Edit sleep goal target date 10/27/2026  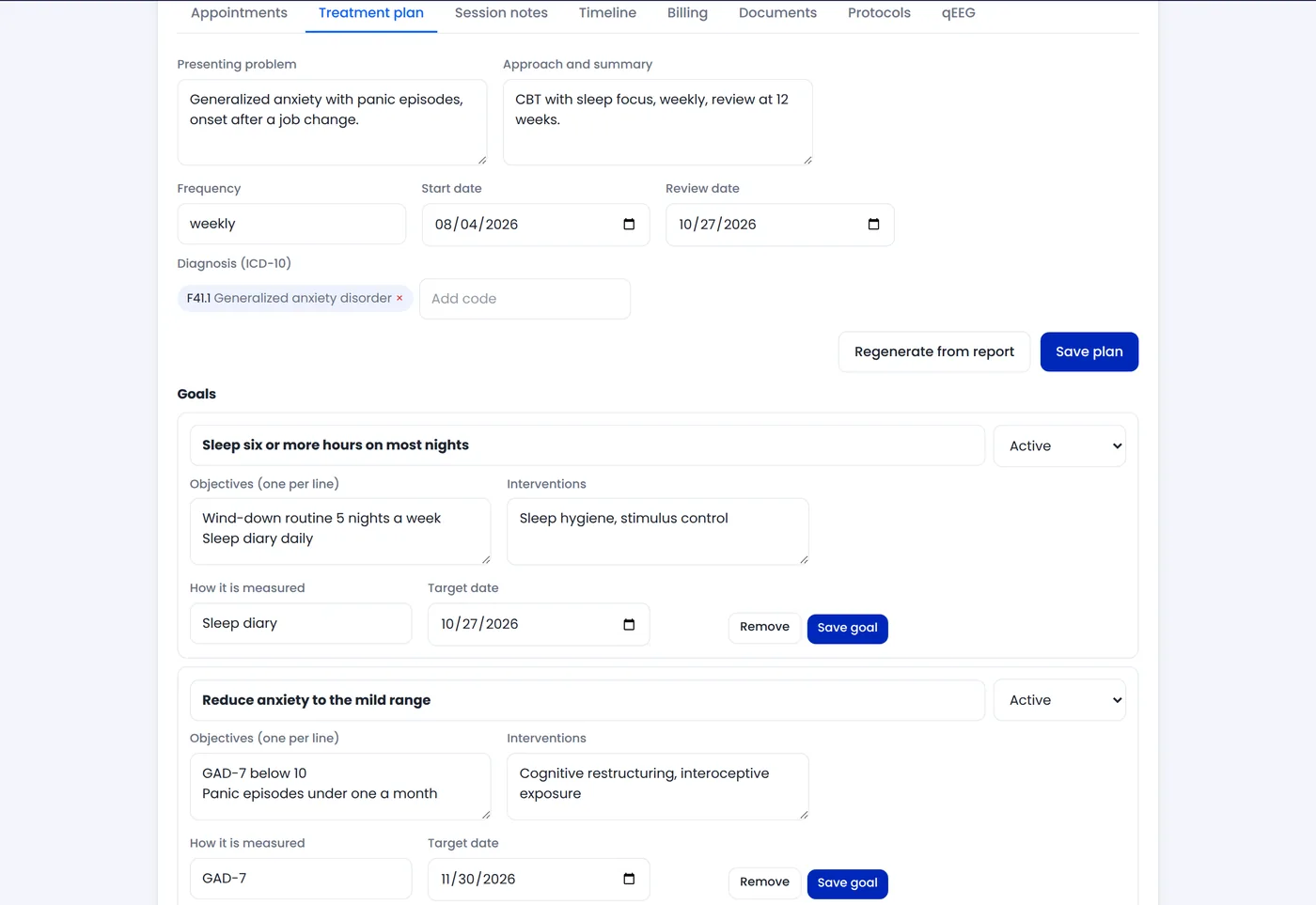click(539, 625)
